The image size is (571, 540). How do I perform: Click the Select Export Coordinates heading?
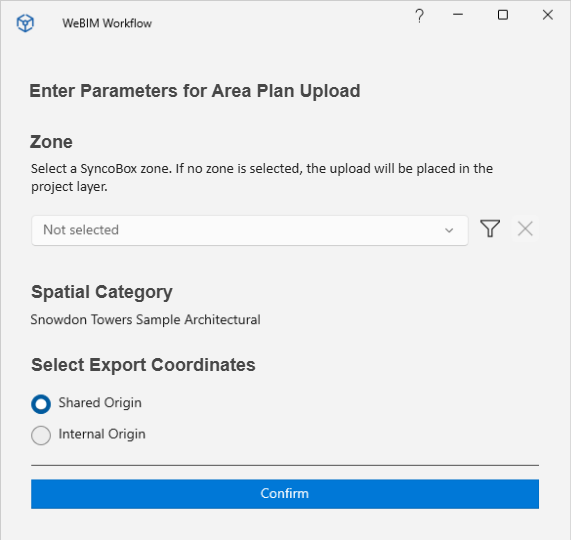click(x=143, y=365)
